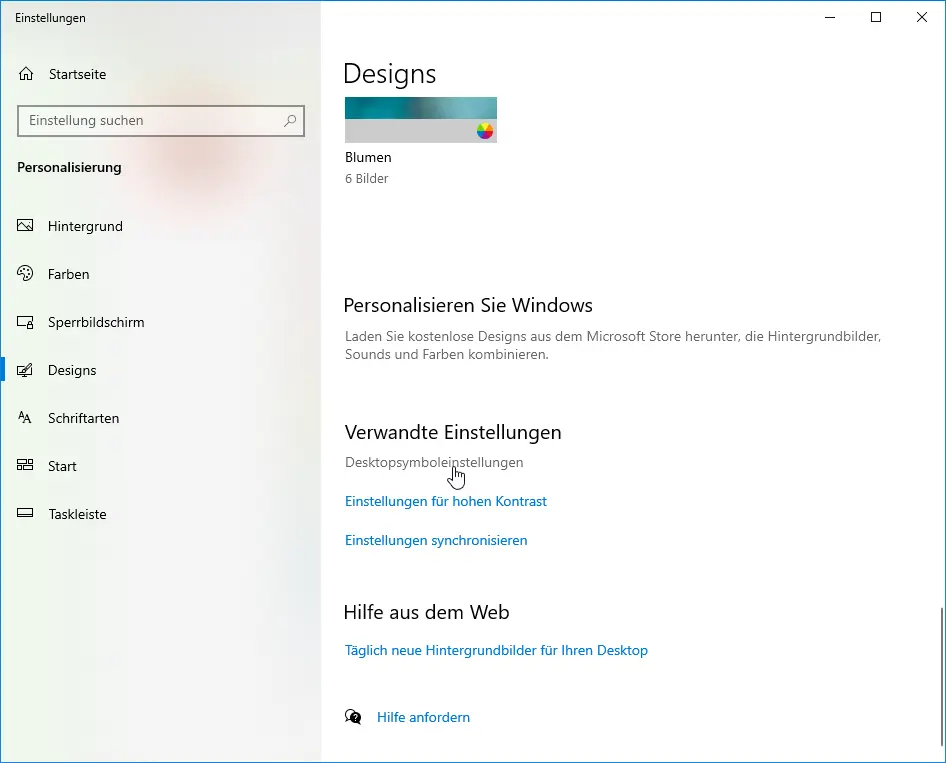Minimize the Einstellungen window
Screen dimensions: 946x763
point(830,17)
